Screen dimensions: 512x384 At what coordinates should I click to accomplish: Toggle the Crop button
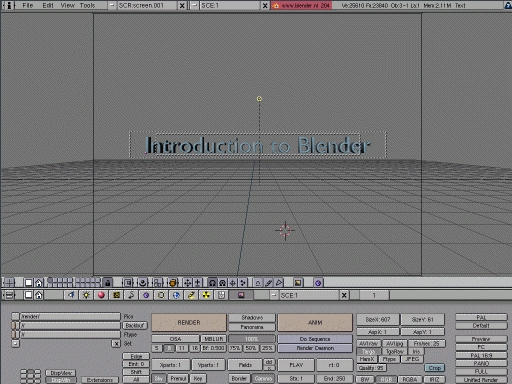(435, 368)
